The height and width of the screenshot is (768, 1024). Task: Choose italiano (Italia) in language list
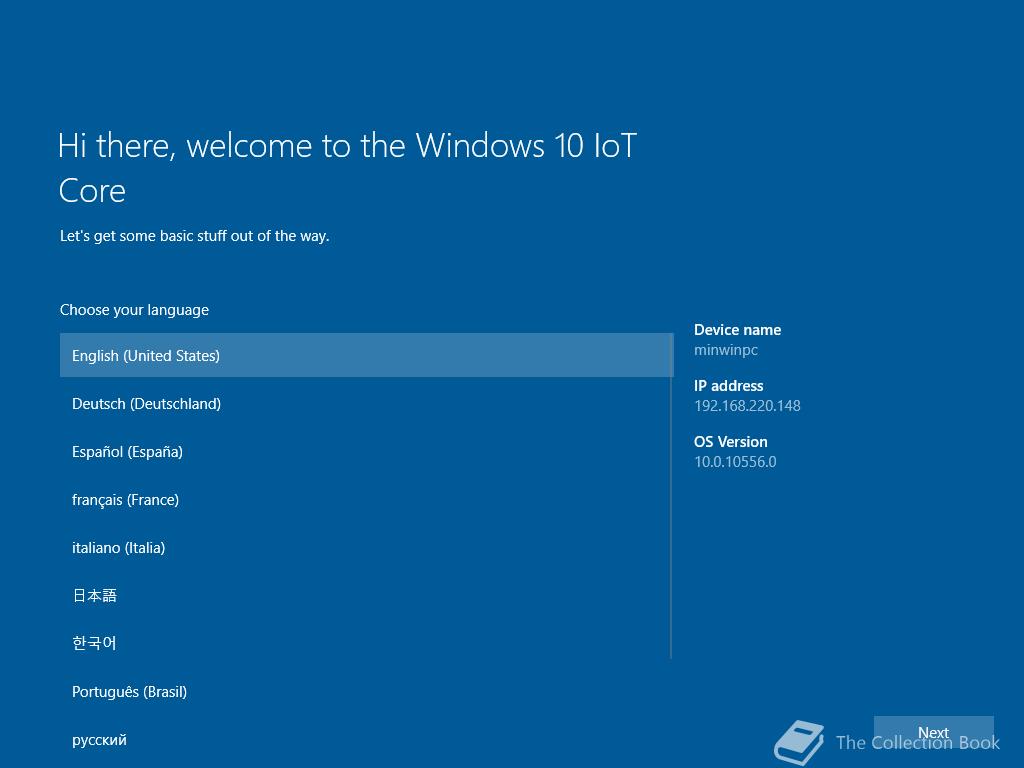point(366,547)
